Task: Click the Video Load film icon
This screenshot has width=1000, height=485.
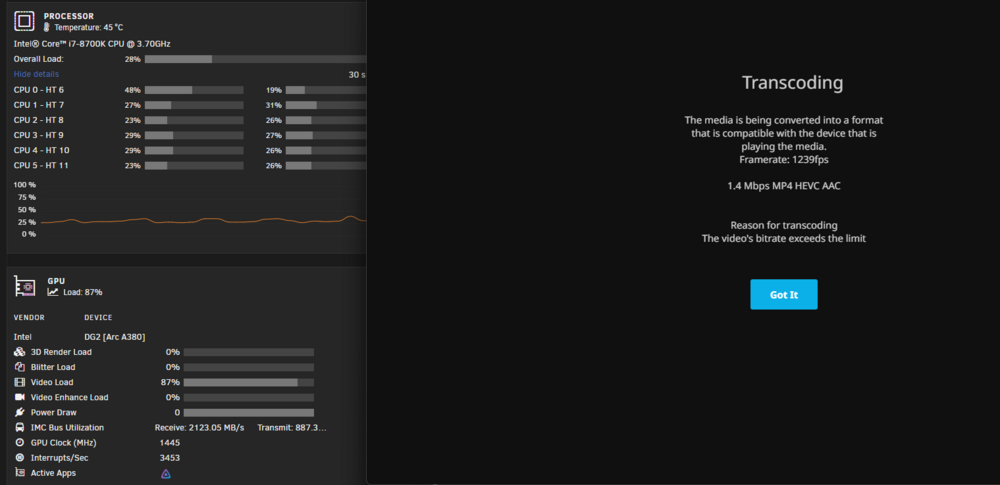Action: (x=20, y=382)
